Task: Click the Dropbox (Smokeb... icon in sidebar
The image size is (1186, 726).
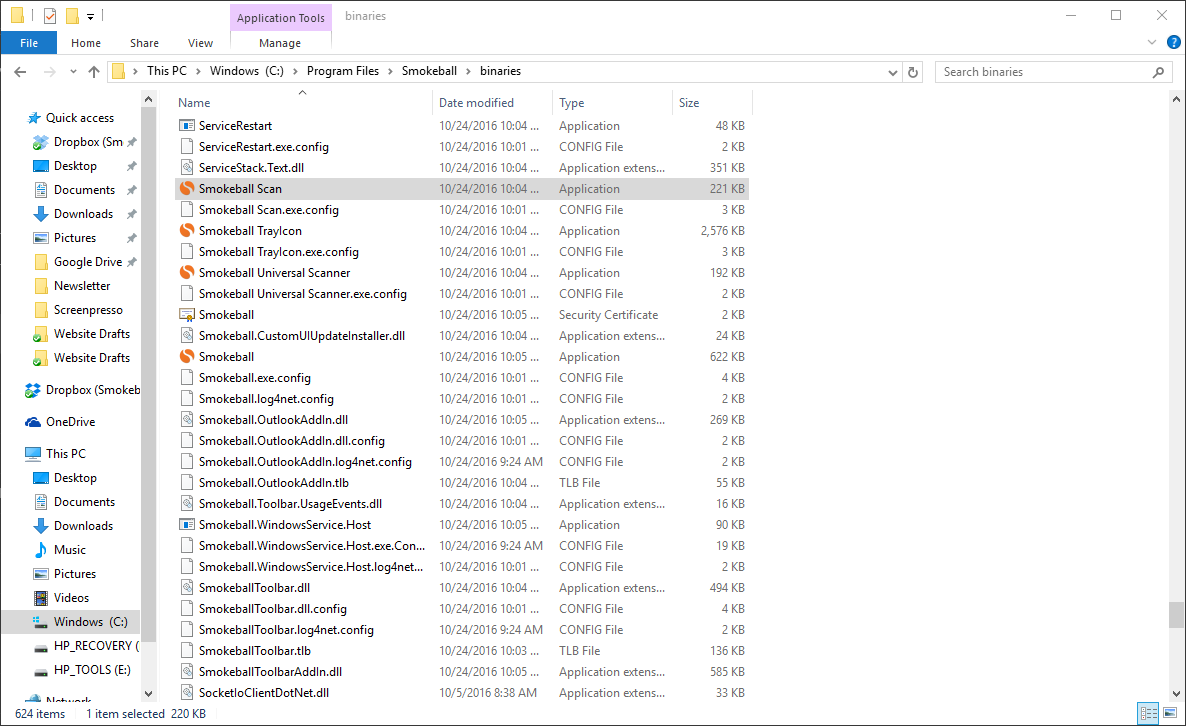Action: (33, 390)
